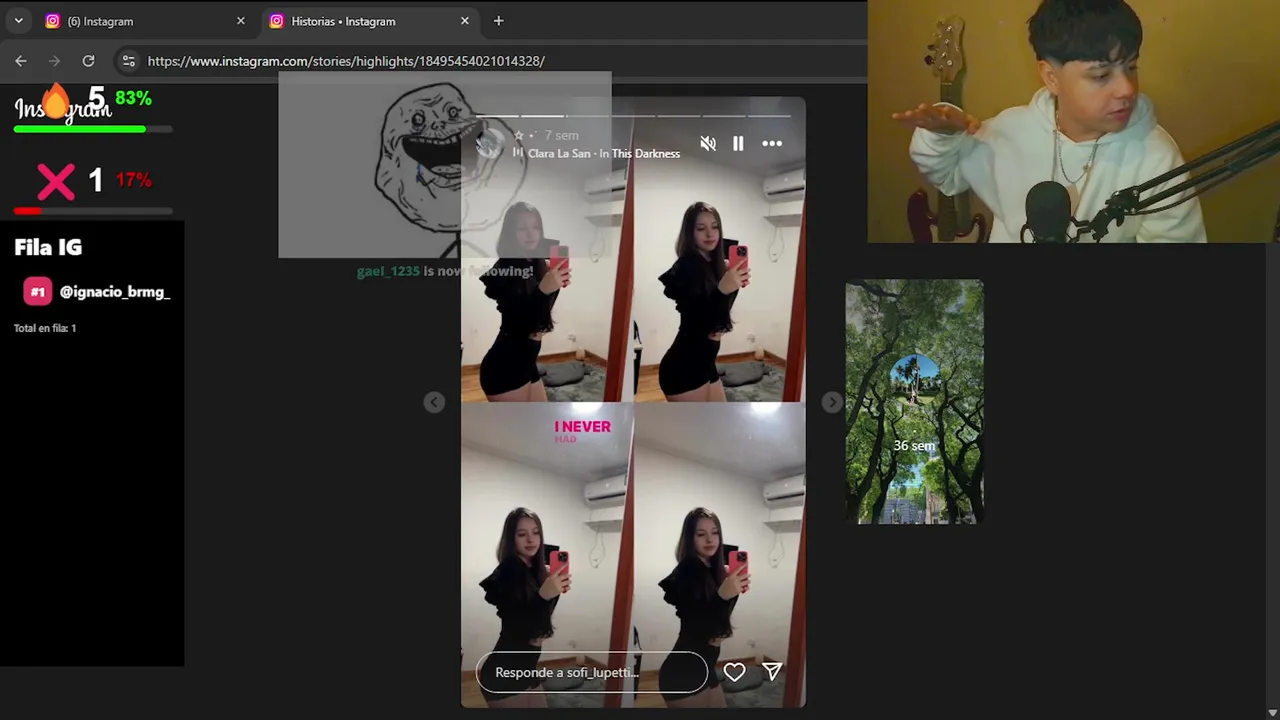
Task: Click the 'I NEVER' pink story text
Action: 582,427
